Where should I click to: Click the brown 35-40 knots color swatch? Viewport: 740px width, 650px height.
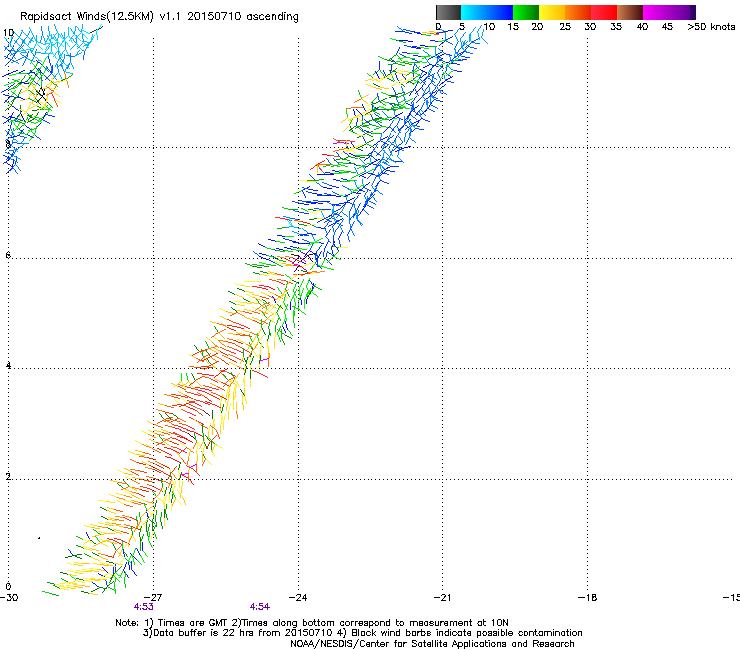[x=630, y=12]
